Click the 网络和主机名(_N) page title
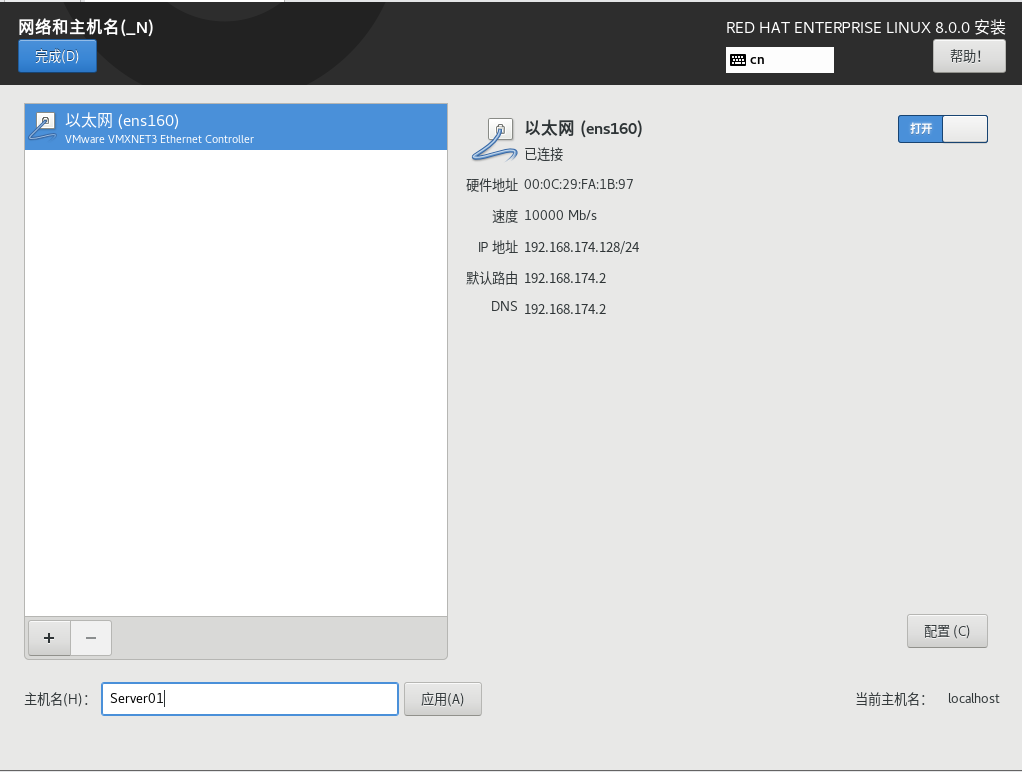The width and height of the screenshot is (1022, 772). click(86, 27)
